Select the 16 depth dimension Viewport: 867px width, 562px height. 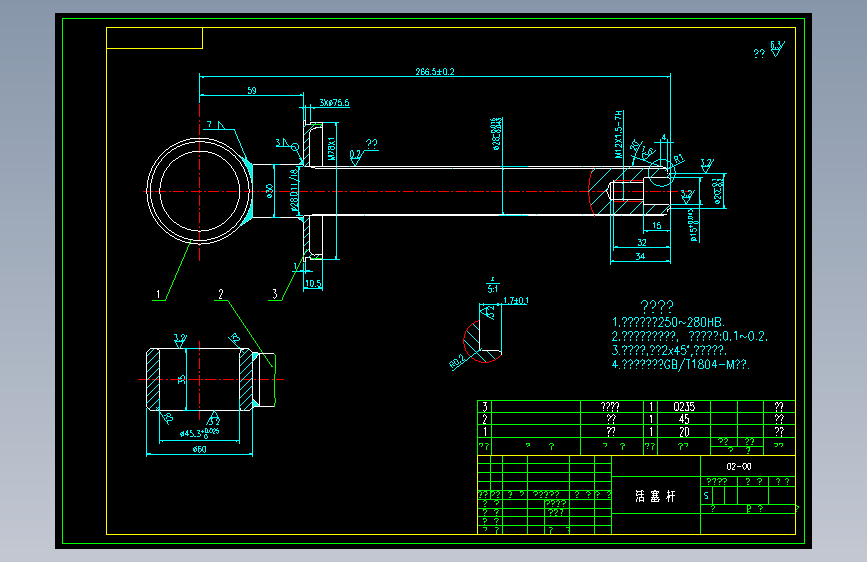[x=656, y=225]
